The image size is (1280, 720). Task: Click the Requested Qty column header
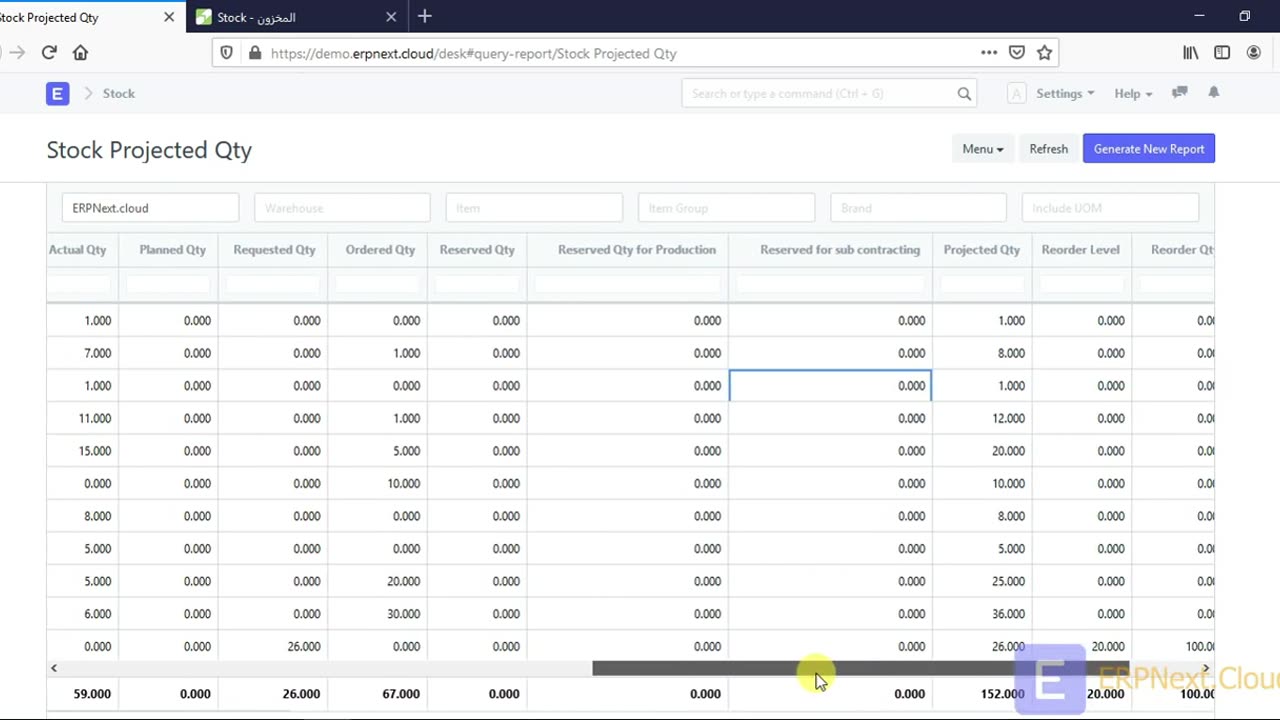click(274, 250)
